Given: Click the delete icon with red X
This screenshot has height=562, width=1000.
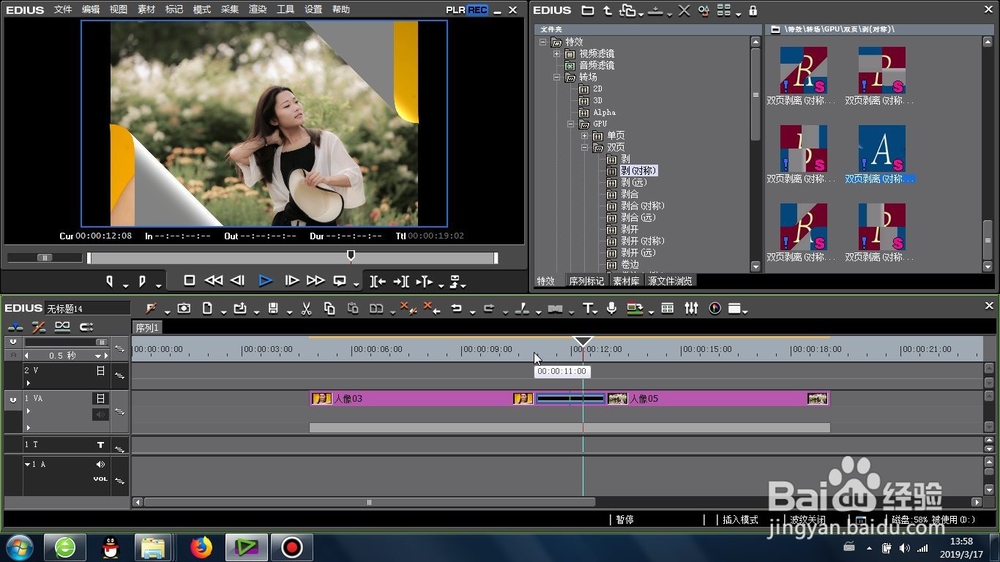Looking at the screenshot, I should (x=408, y=309).
